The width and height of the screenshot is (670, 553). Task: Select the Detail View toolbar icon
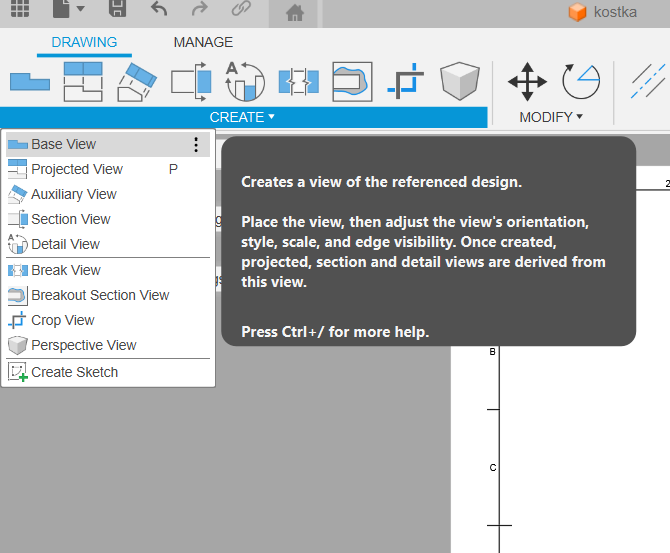244,82
